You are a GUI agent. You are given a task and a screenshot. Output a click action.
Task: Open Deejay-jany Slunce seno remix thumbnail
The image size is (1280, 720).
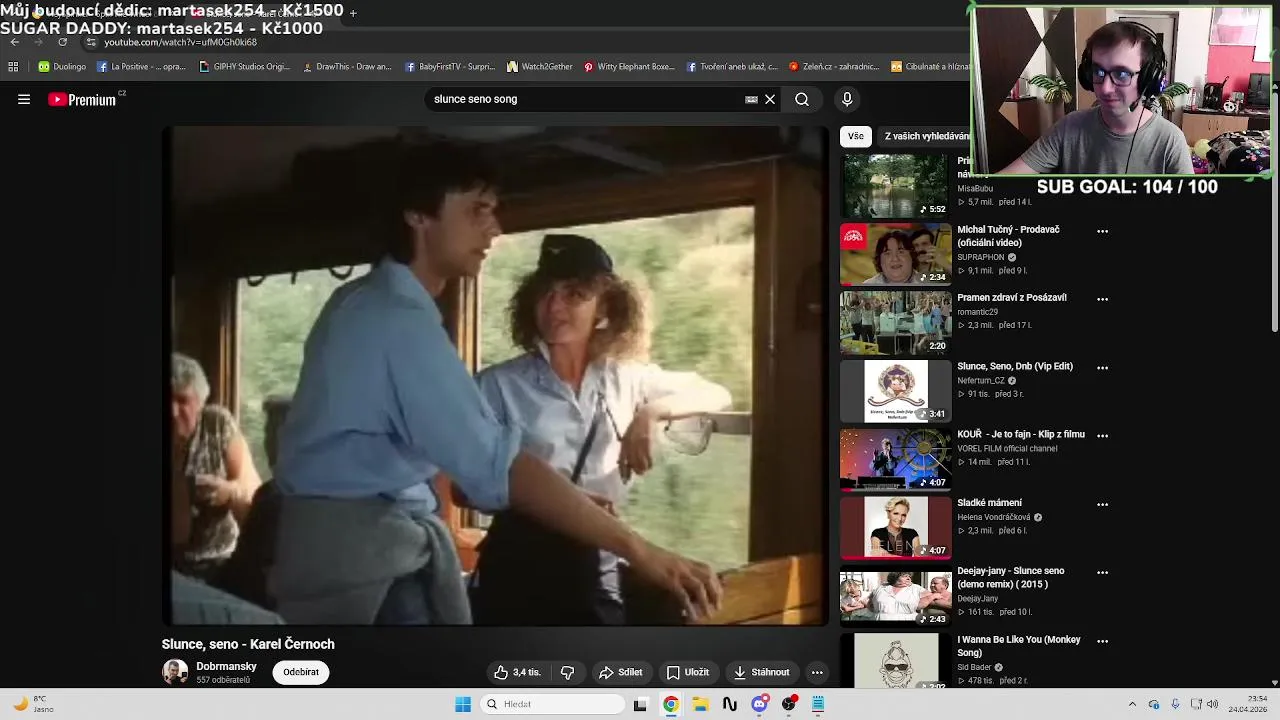point(896,596)
